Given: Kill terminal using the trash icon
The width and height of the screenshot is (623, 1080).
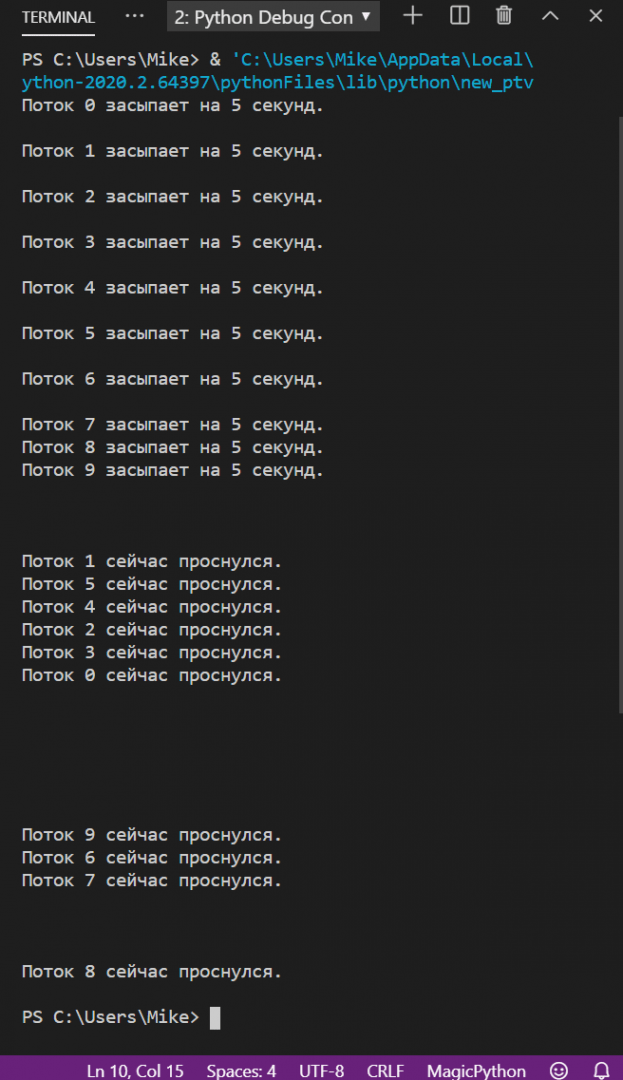Looking at the screenshot, I should (505, 16).
